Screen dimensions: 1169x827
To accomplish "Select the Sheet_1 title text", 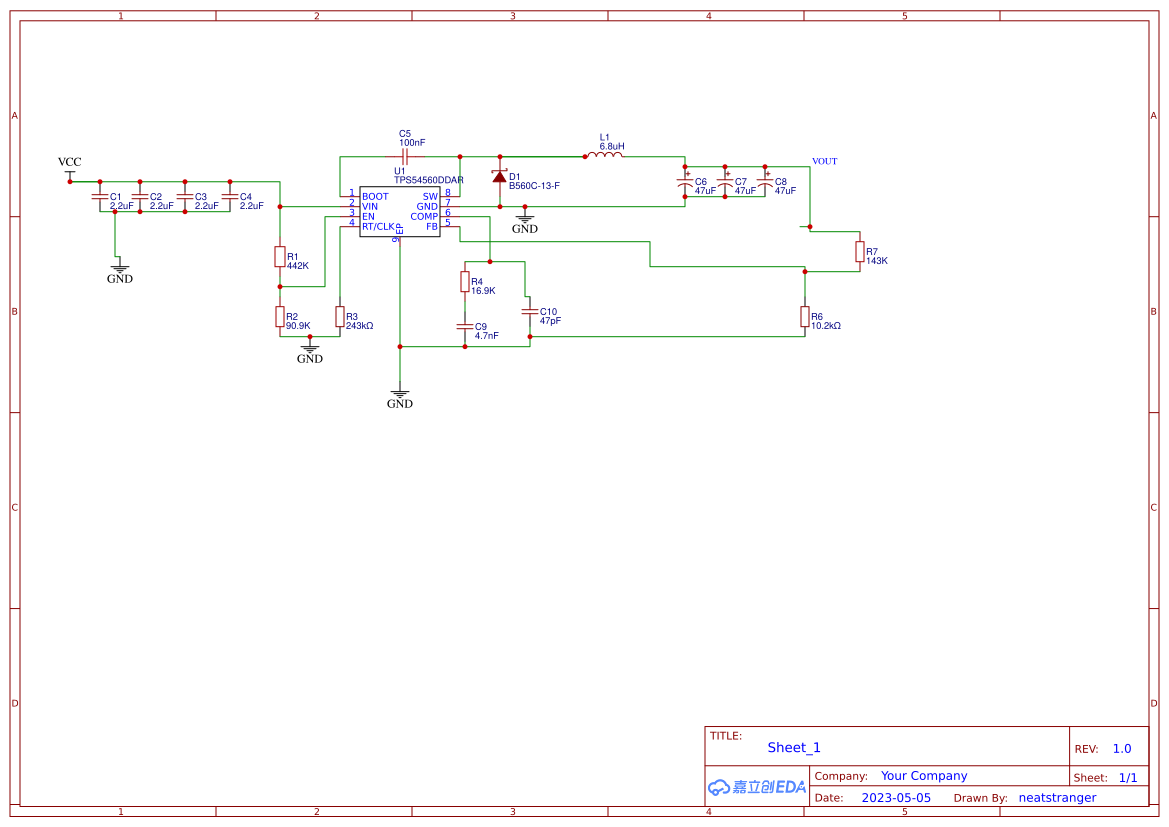I will pos(794,747).
